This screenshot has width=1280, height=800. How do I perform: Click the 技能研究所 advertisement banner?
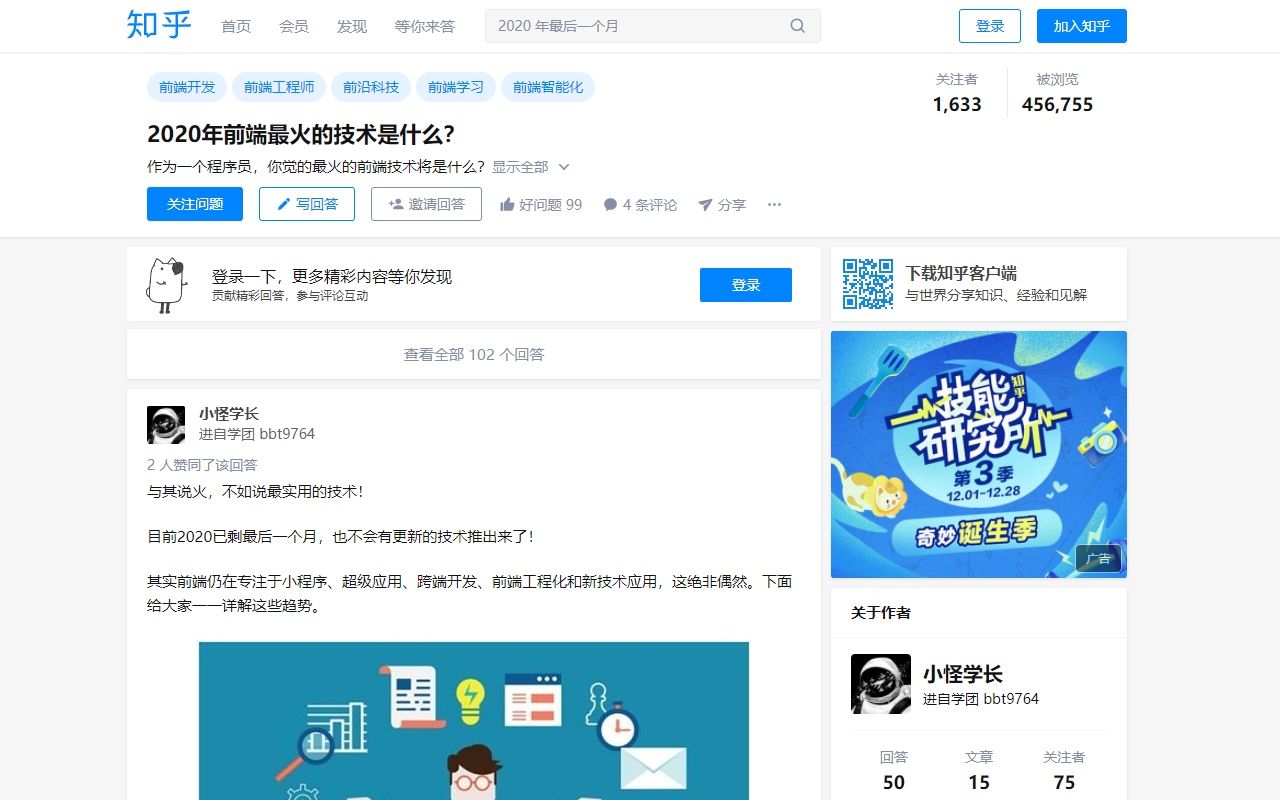point(978,453)
